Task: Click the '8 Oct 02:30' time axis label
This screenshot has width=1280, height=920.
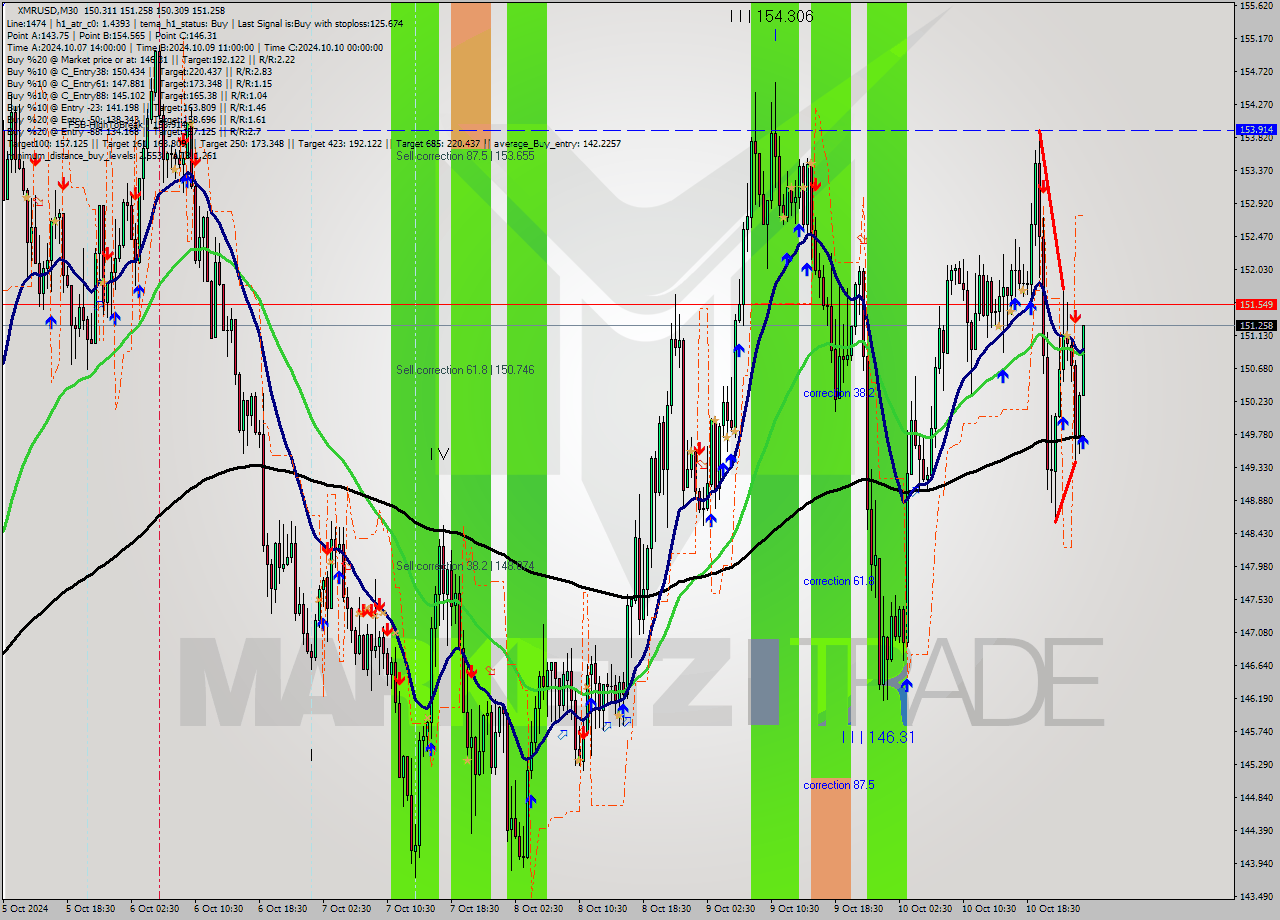Action: click(538, 910)
